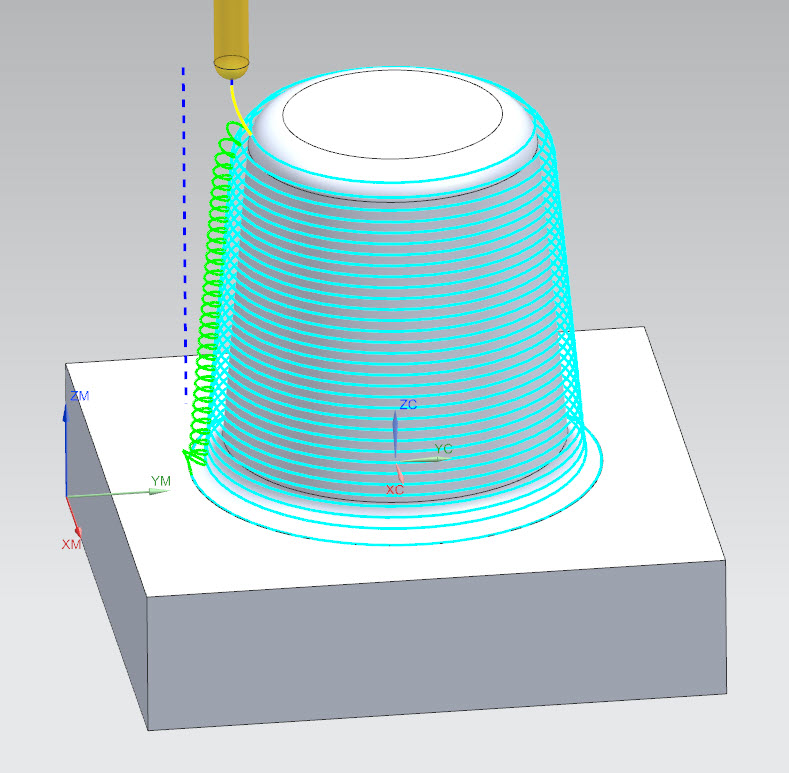Click the XM machine axis label
The image size is (789, 773).
(71, 544)
